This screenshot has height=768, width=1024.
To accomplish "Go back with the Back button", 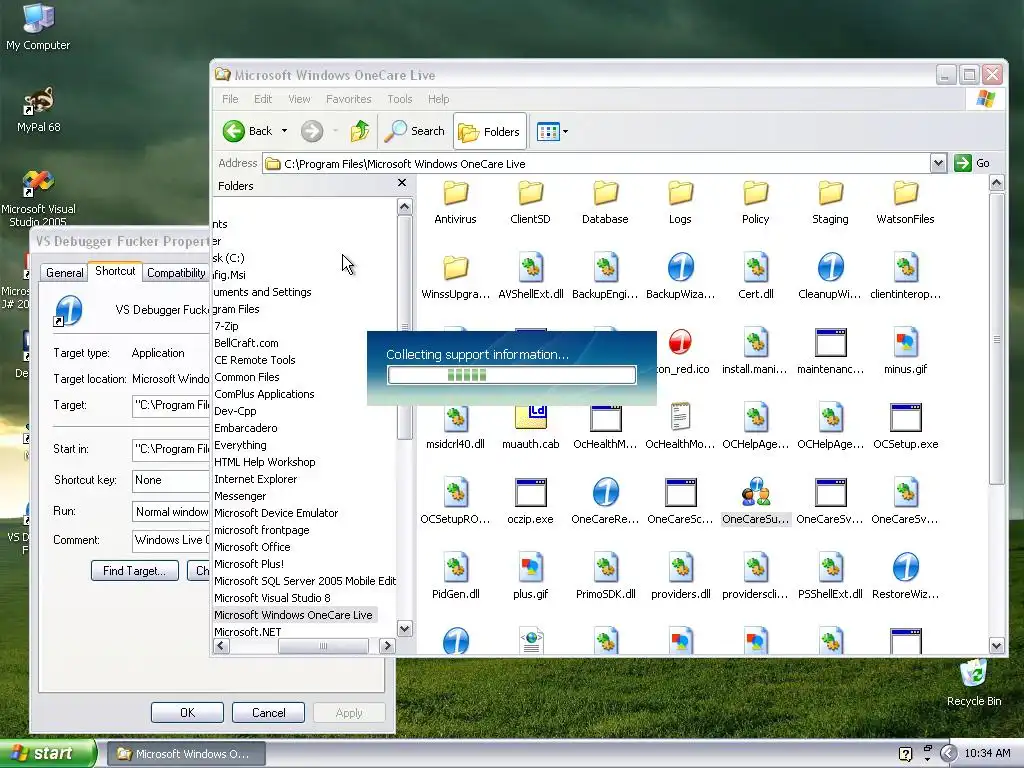I will [248, 131].
